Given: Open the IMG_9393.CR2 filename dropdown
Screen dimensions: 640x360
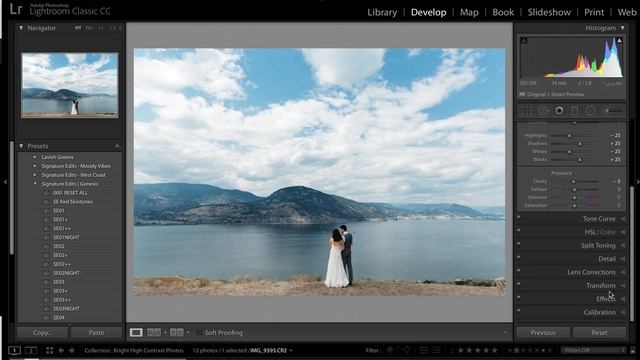Looking at the screenshot, I should coord(271,350).
